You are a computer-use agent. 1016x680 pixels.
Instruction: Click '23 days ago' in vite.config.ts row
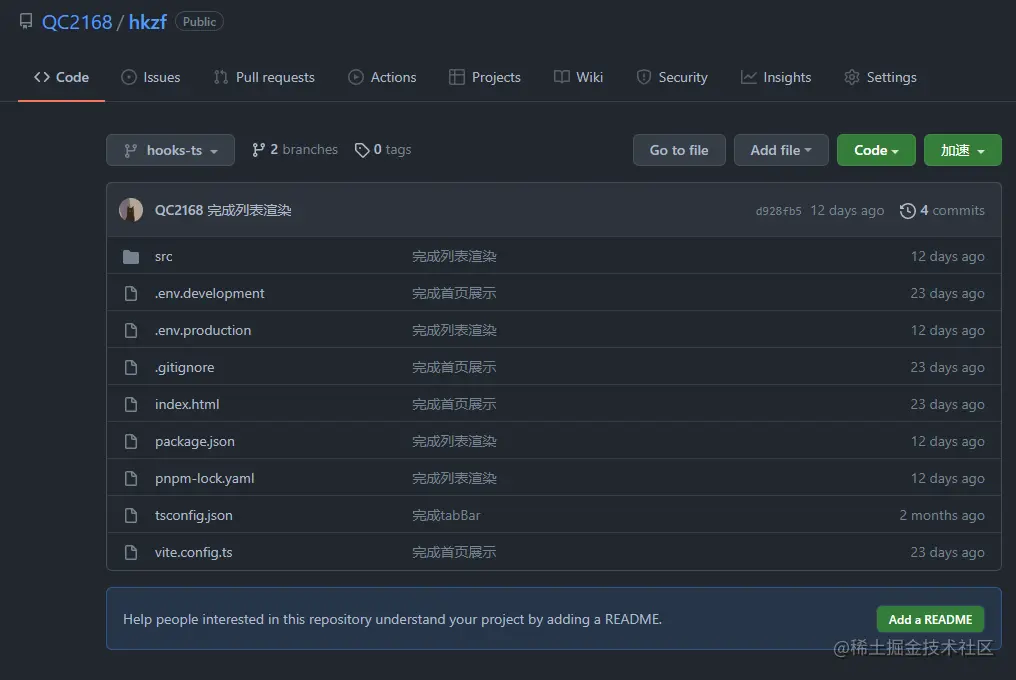tap(947, 552)
